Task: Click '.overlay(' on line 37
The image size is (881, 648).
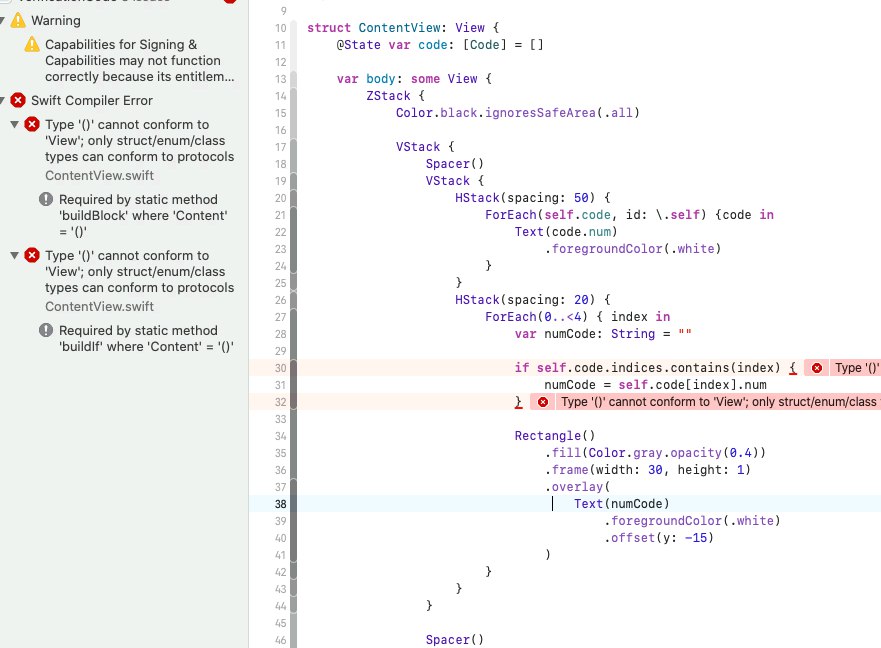Action: 577,487
